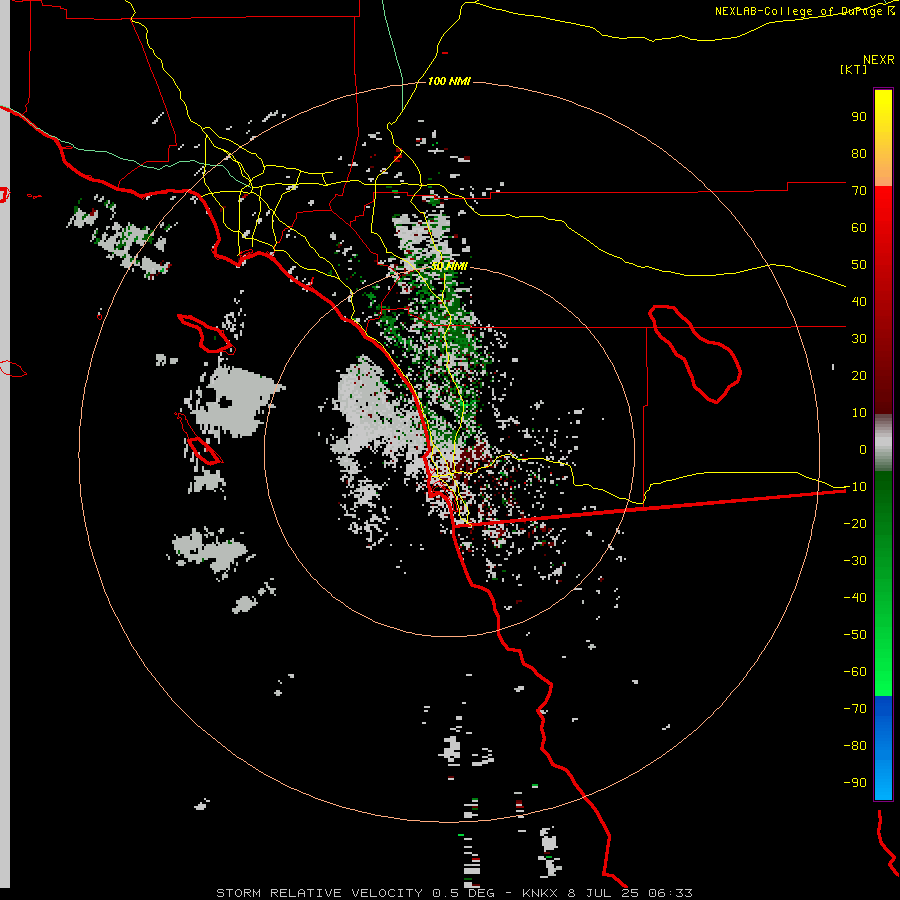Image resolution: width=900 pixels, height=900 pixels.
Task: Click the 40 value on the velocity scale
Action: [859, 301]
